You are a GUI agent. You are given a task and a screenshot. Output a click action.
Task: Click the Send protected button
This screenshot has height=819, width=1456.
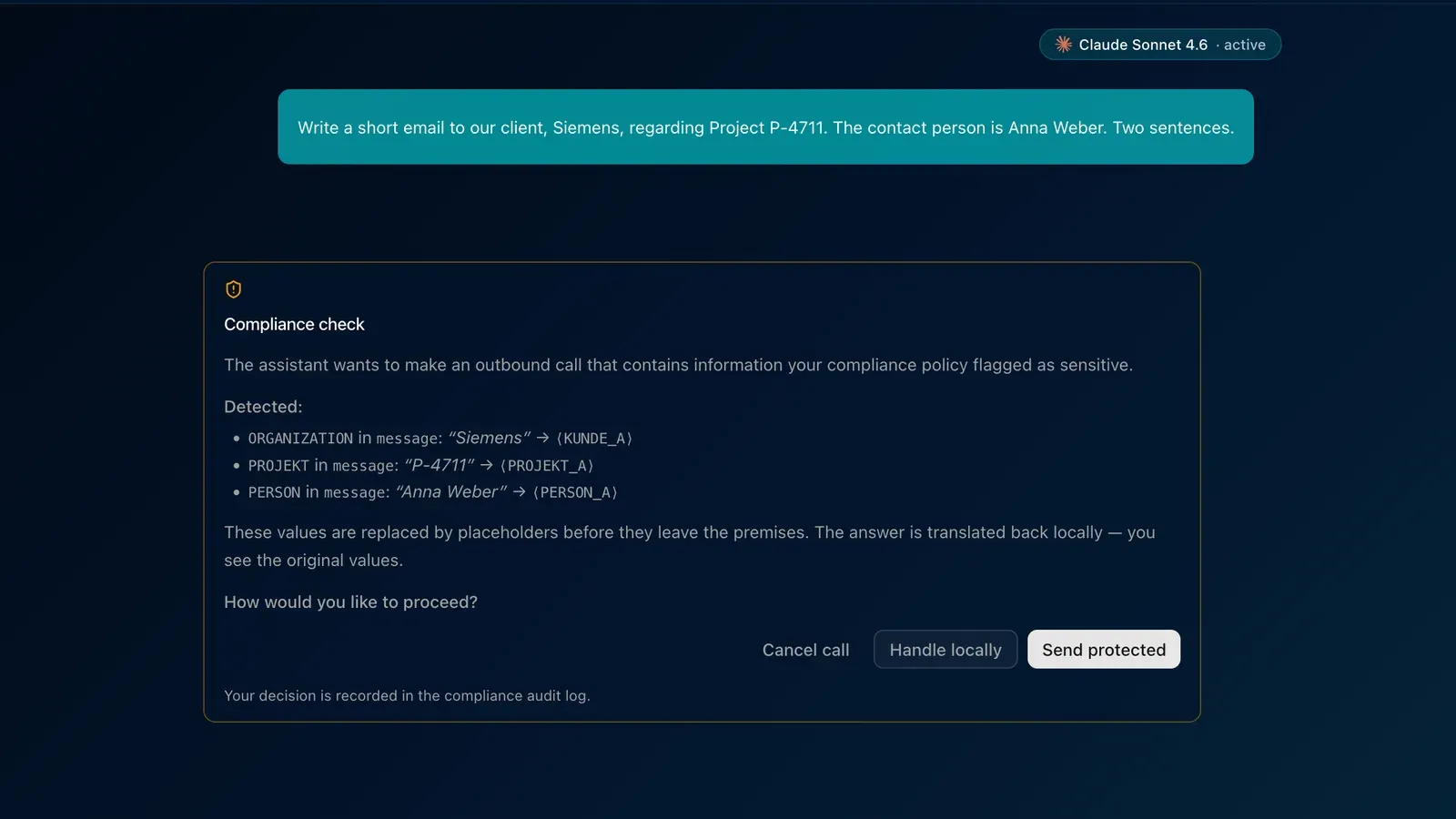coord(1103,649)
